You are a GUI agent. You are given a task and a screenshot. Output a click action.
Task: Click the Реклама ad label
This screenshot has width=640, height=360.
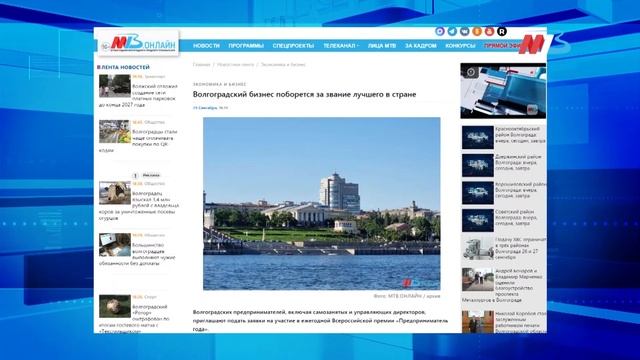(151, 175)
